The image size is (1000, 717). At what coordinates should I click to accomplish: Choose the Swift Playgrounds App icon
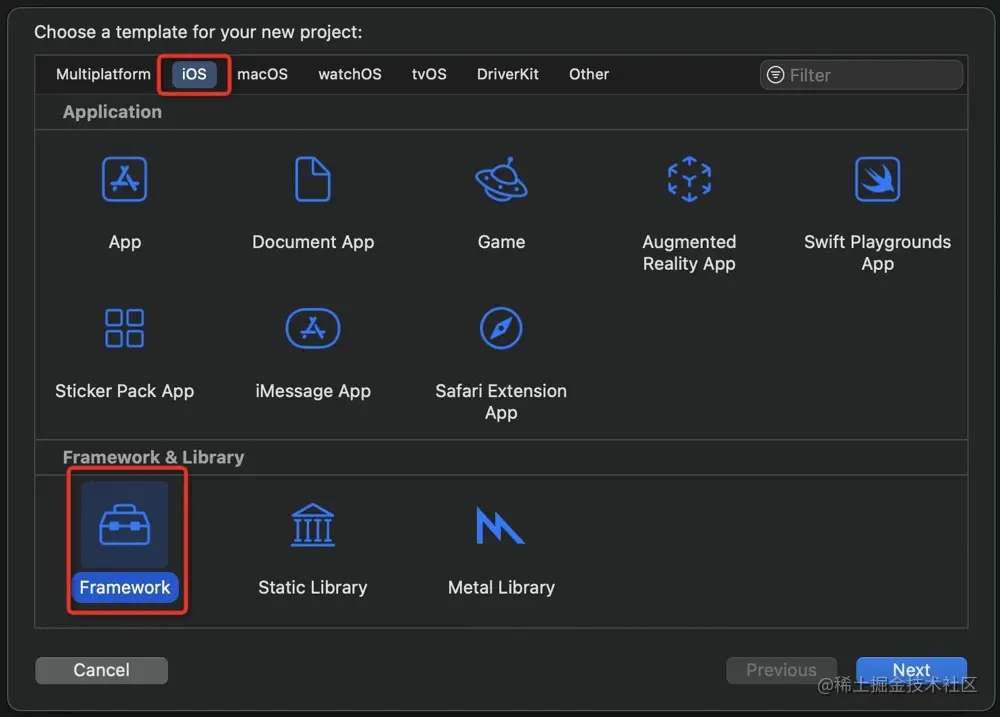[878, 179]
